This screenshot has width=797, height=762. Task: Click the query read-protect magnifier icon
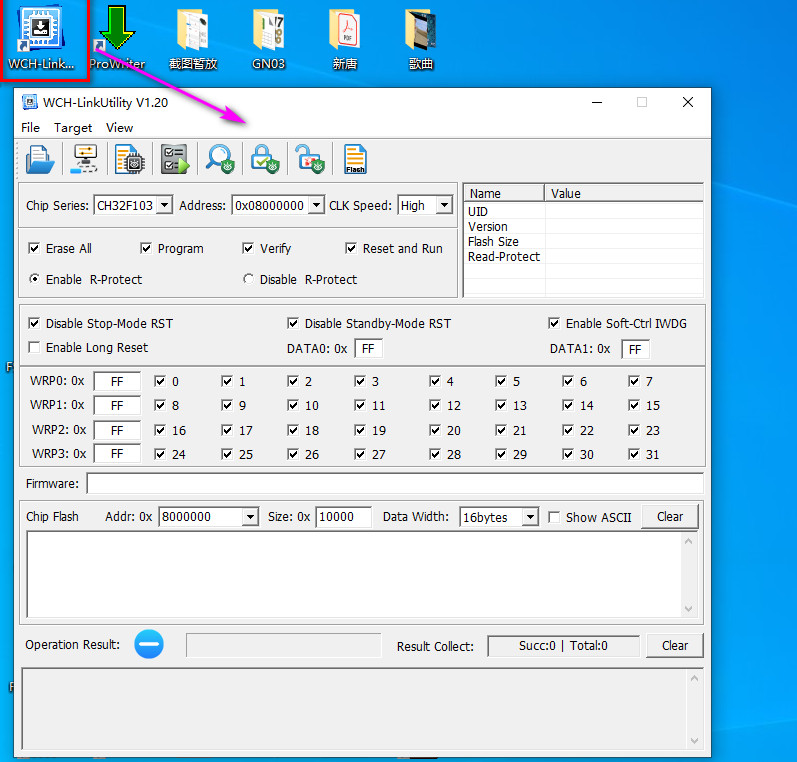point(220,159)
